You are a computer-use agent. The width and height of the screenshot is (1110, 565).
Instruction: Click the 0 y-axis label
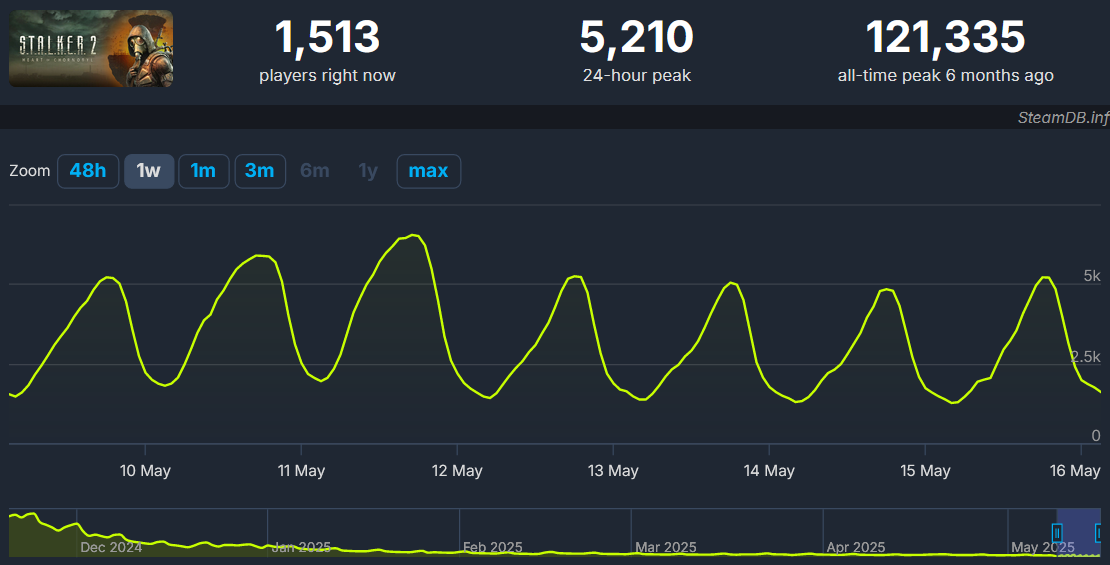tap(1096, 436)
